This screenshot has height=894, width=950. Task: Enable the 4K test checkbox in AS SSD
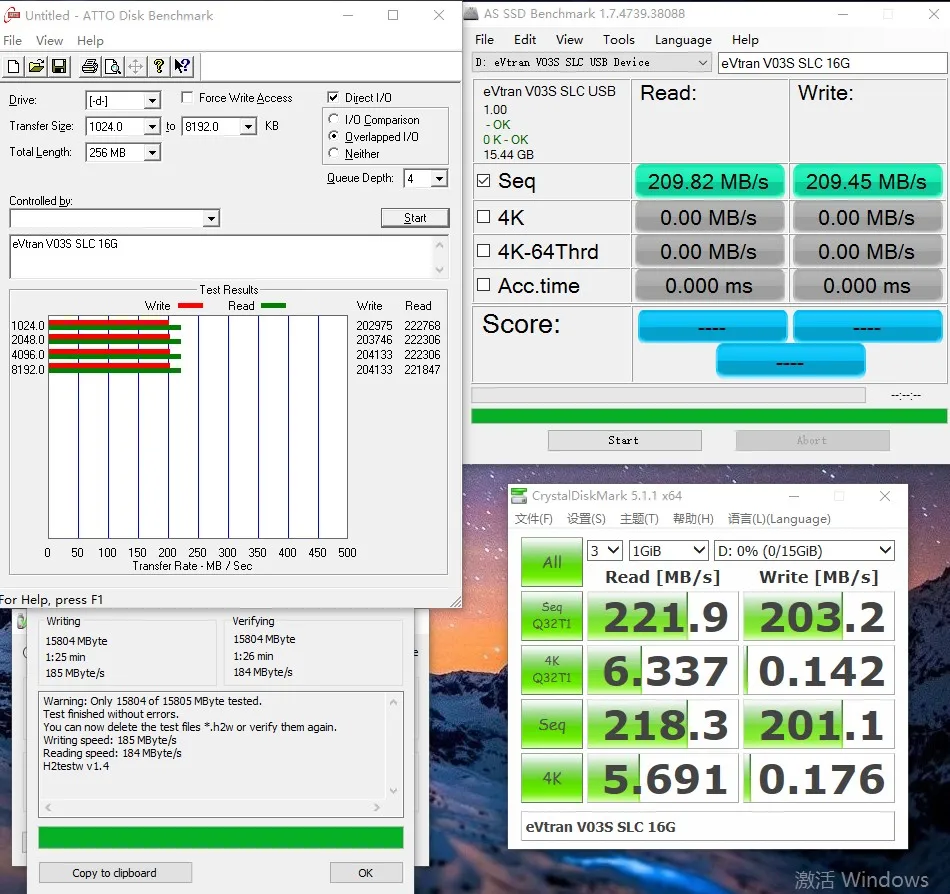[x=483, y=217]
